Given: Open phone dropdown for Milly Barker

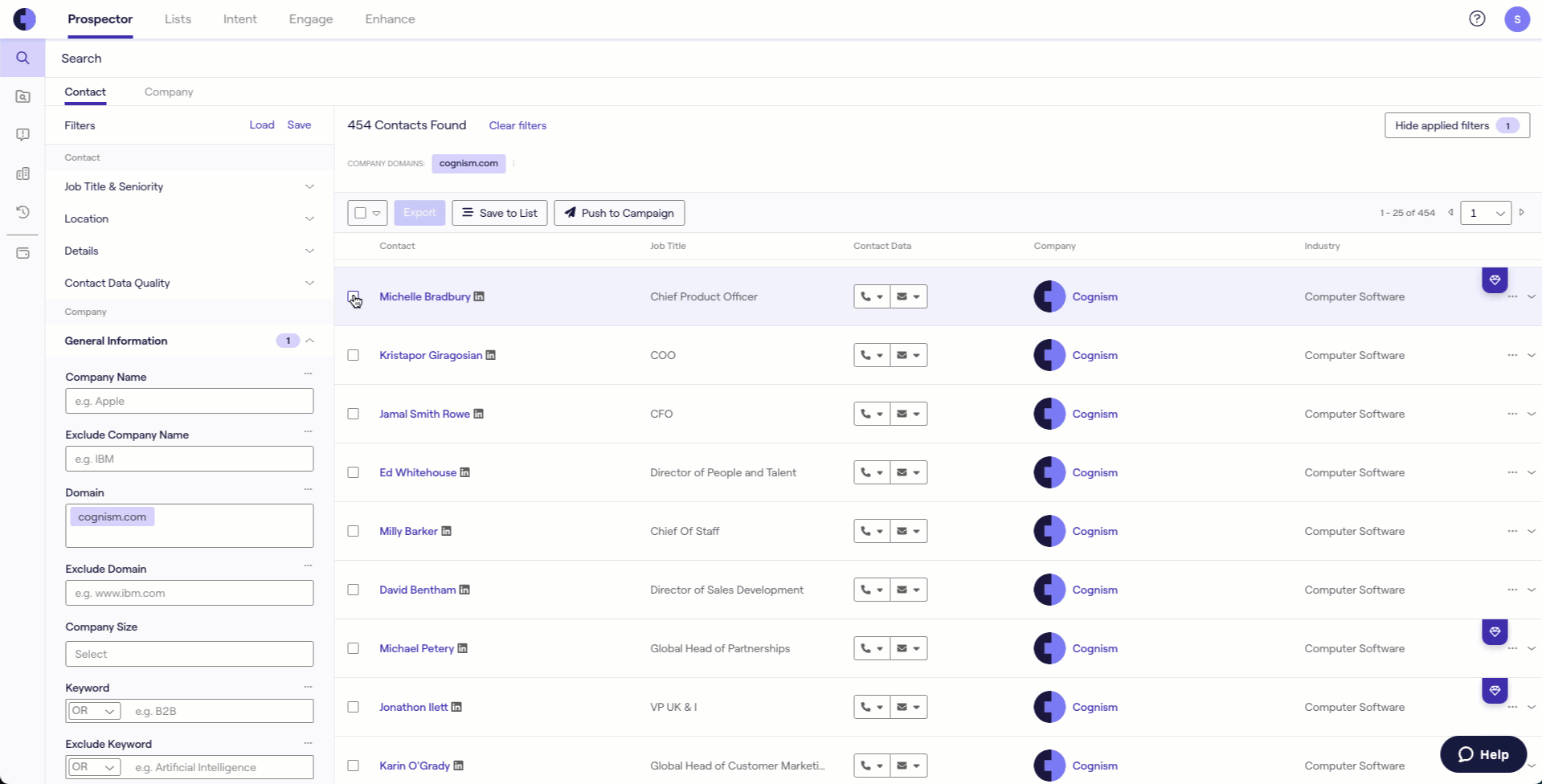Looking at the screenshot, I should (871, 531).
